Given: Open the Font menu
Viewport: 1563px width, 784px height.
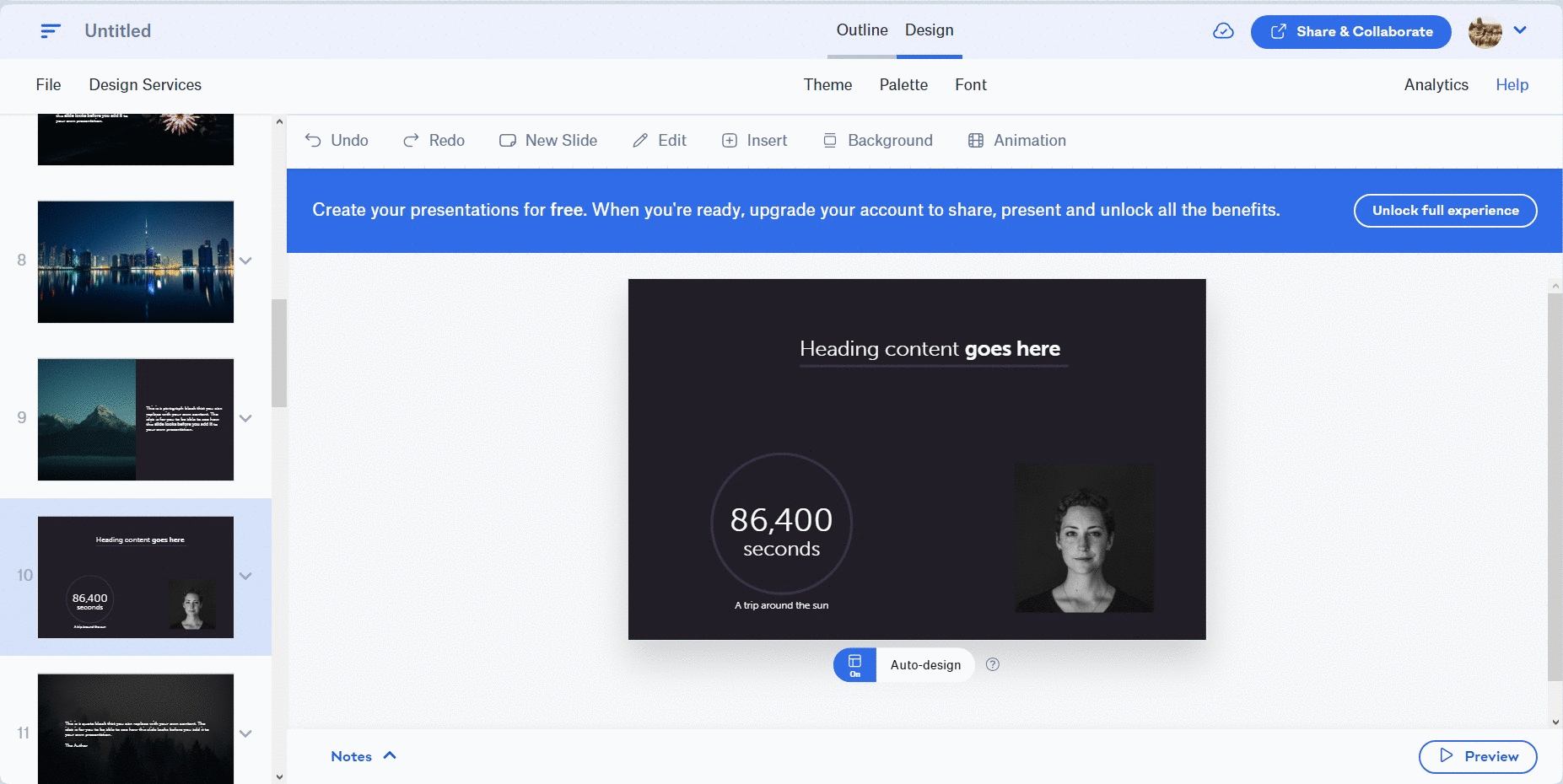Looking at the screenshot, I should click(x=971, y=84).
